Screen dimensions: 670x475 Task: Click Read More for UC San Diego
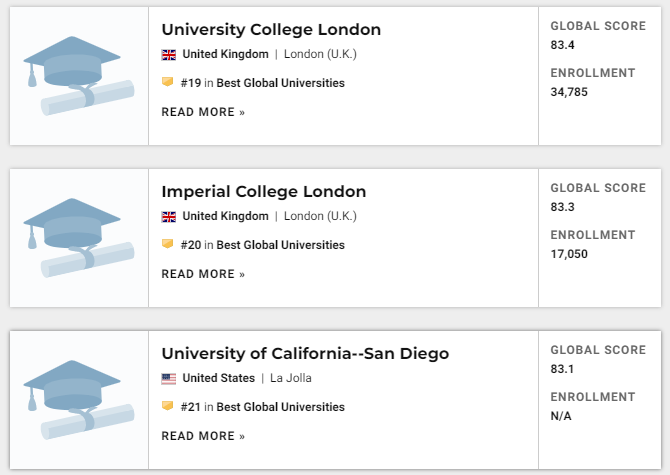[x=203, y=436]
